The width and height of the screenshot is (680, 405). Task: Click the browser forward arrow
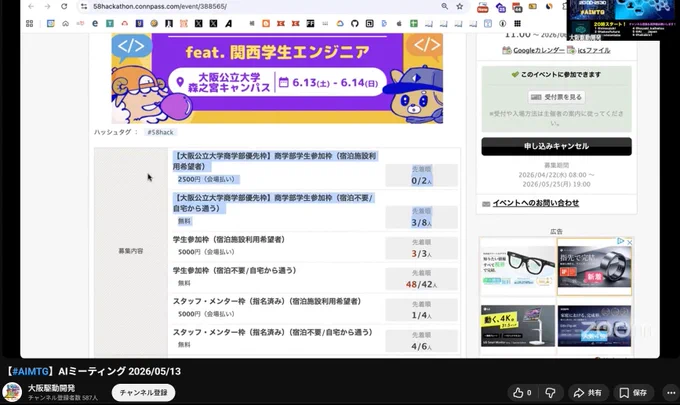(47, 7)
